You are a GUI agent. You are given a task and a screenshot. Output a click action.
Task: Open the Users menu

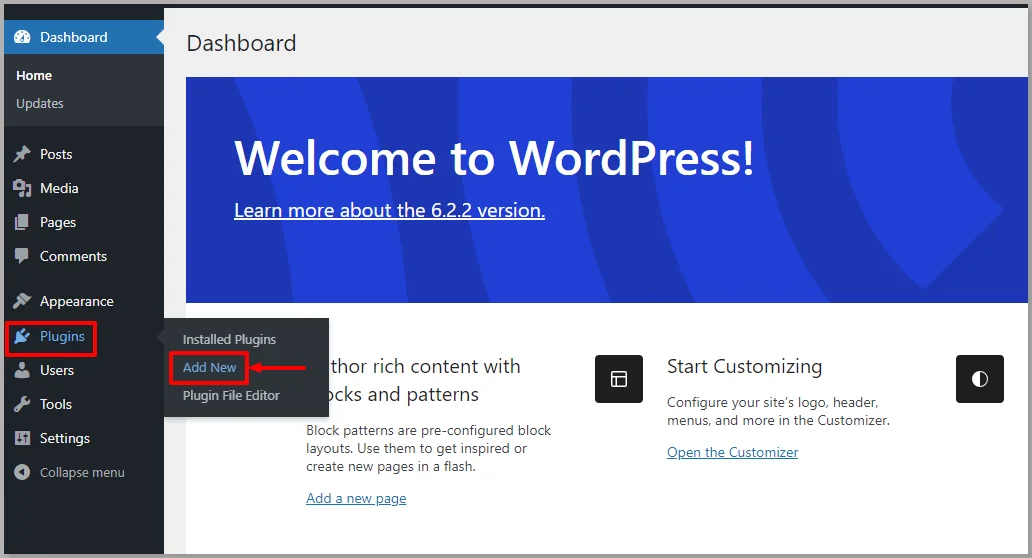[x=84, y=370]
